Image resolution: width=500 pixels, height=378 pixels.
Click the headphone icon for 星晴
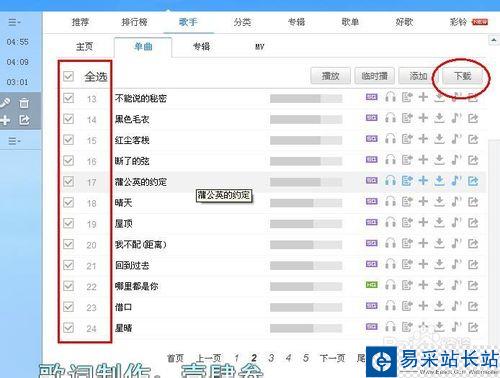pyautogui.click(x=390, y=327)
